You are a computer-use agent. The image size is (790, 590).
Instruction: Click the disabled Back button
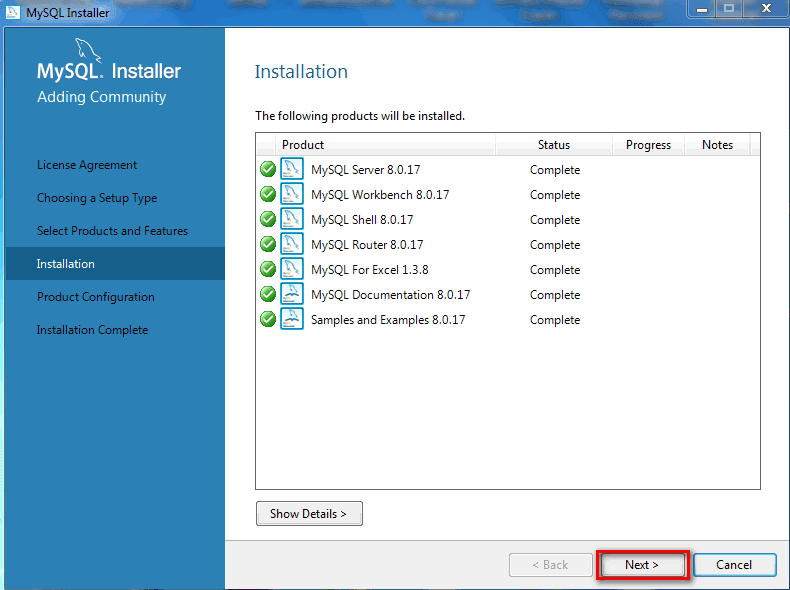tap(550, 565)
